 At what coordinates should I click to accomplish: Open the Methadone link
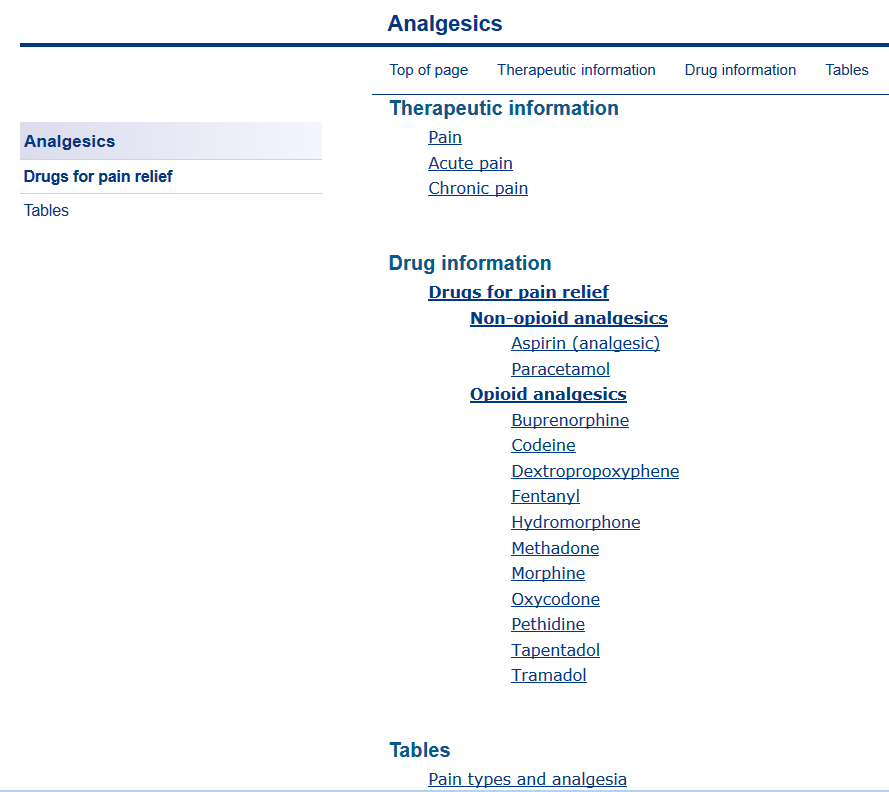tap(555, 548)
